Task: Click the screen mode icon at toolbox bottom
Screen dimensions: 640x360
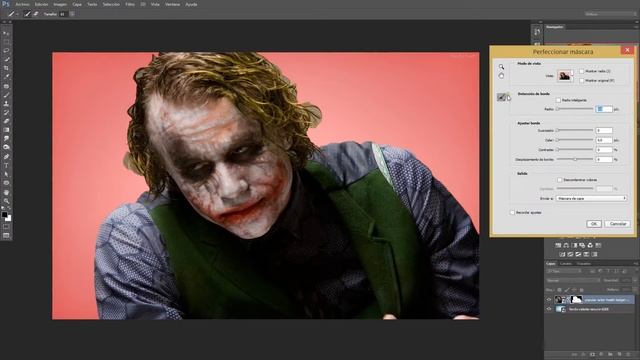Action: tap(6, 236)
